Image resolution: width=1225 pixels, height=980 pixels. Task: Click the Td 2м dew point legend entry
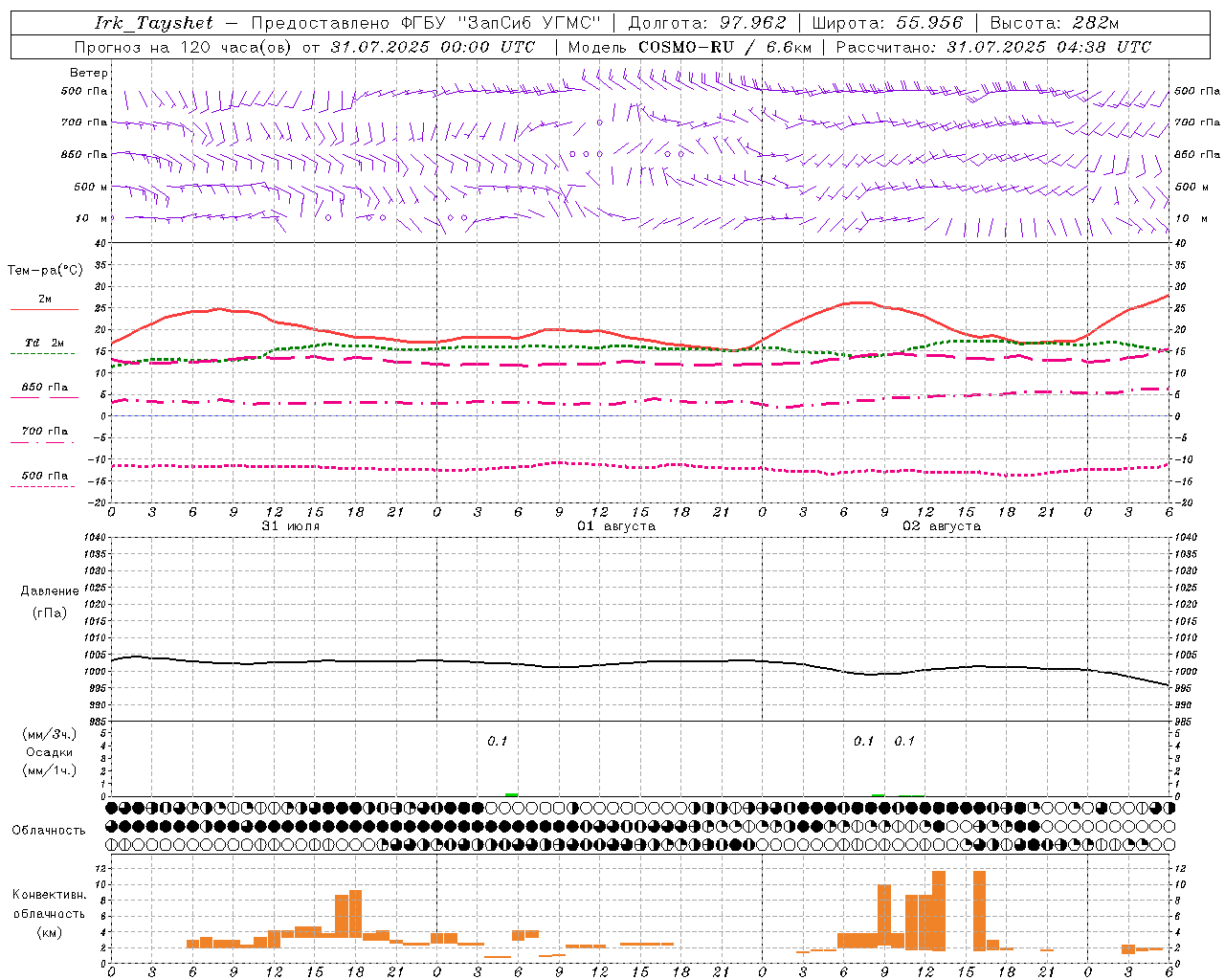[45, 343]
